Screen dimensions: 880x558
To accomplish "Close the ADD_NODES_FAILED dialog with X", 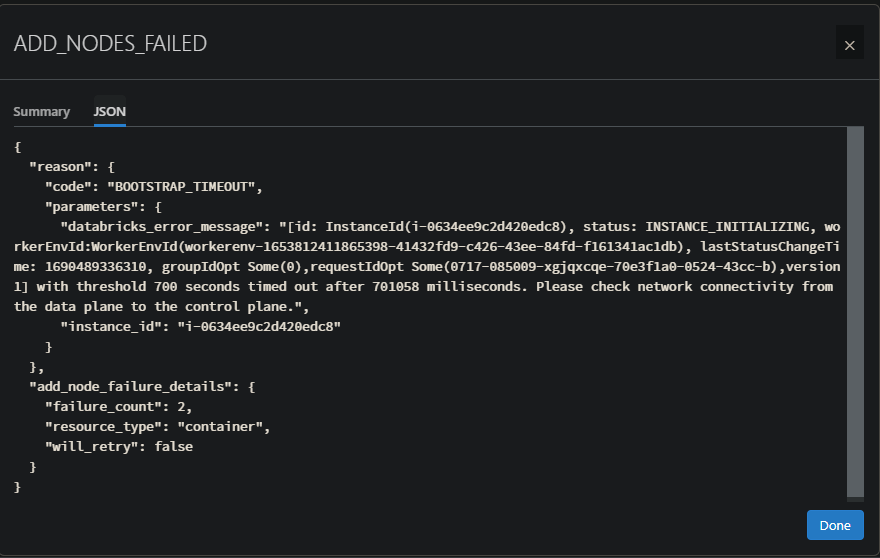I will (x=849, y=44).
